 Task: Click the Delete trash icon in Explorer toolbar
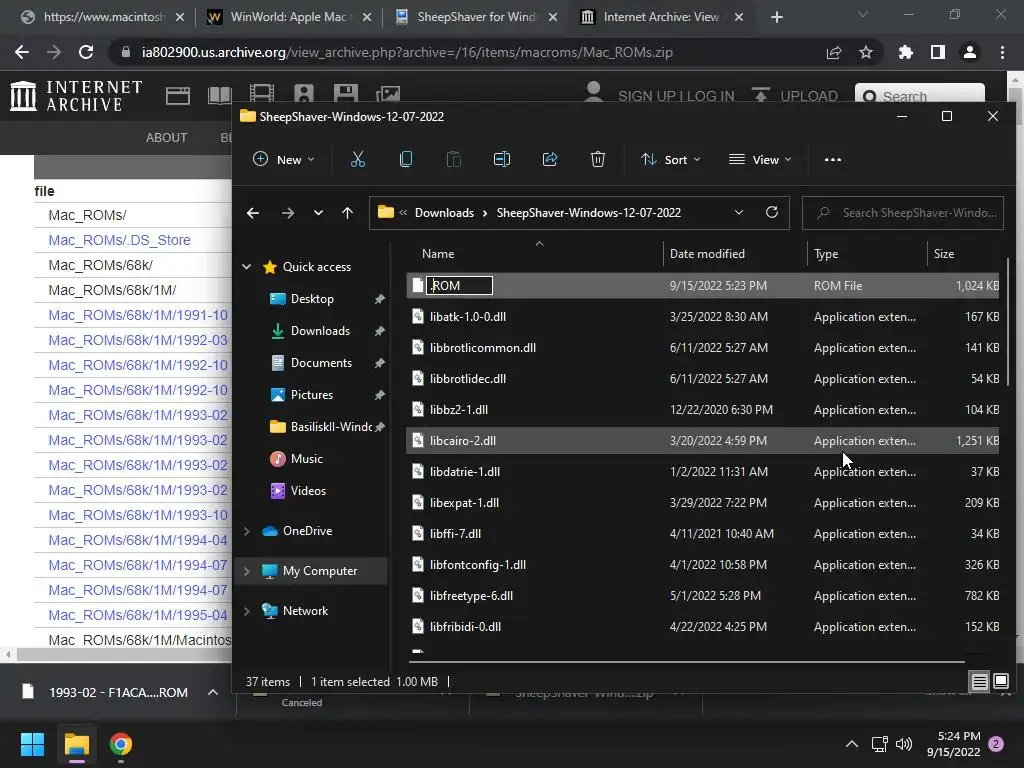(598, 159)
